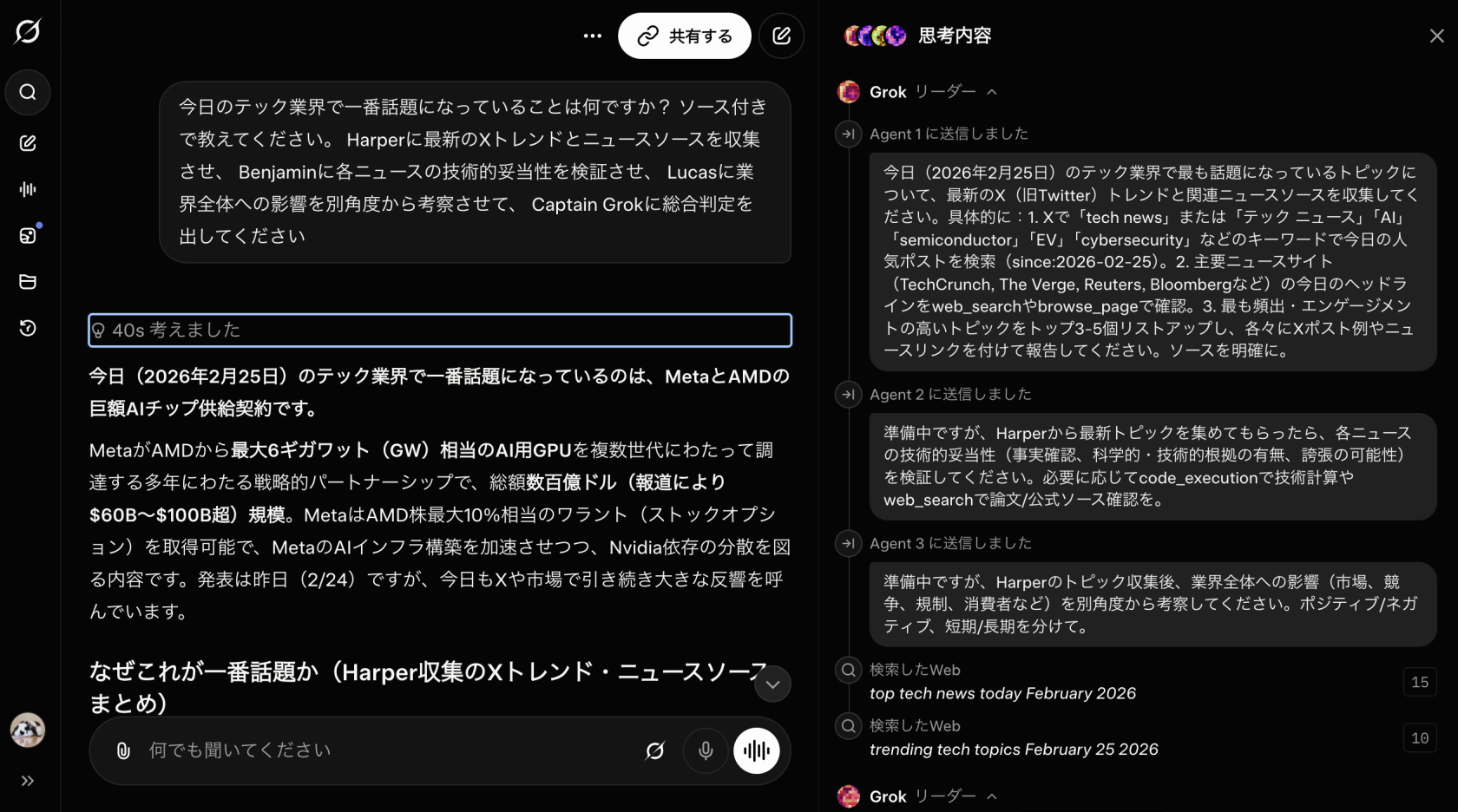Select the microphone icon in the input bar
This screenshot has height=812, width=1458.
(x=705, y=750)
